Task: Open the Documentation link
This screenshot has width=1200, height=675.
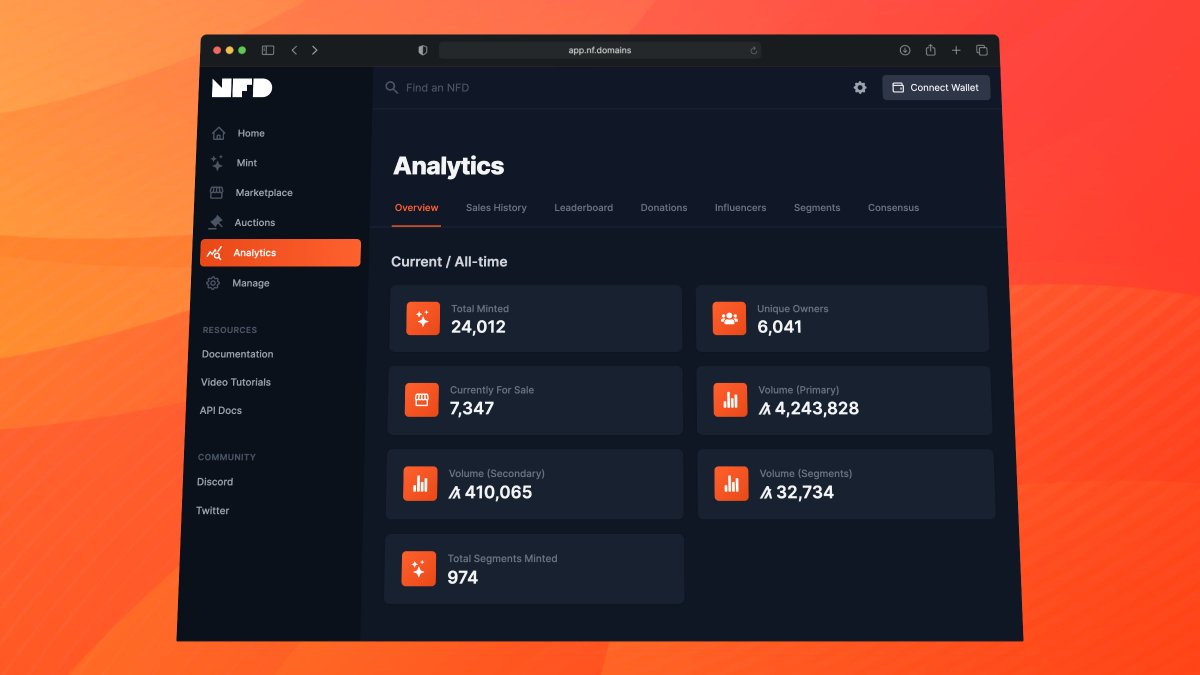Action: point(237,354)
